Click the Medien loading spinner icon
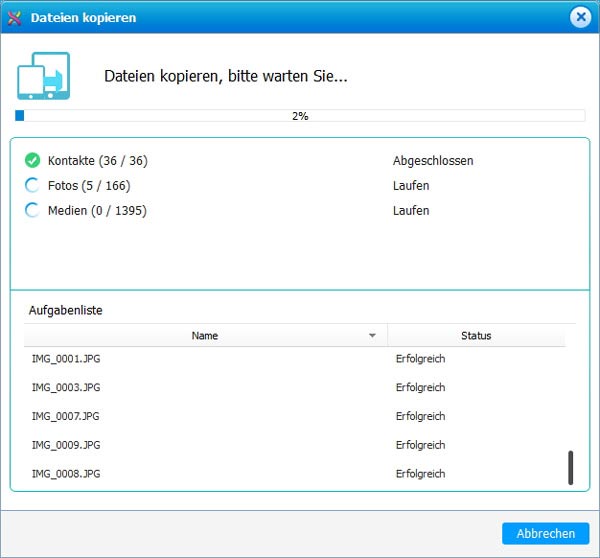 (x=32, y=210)
